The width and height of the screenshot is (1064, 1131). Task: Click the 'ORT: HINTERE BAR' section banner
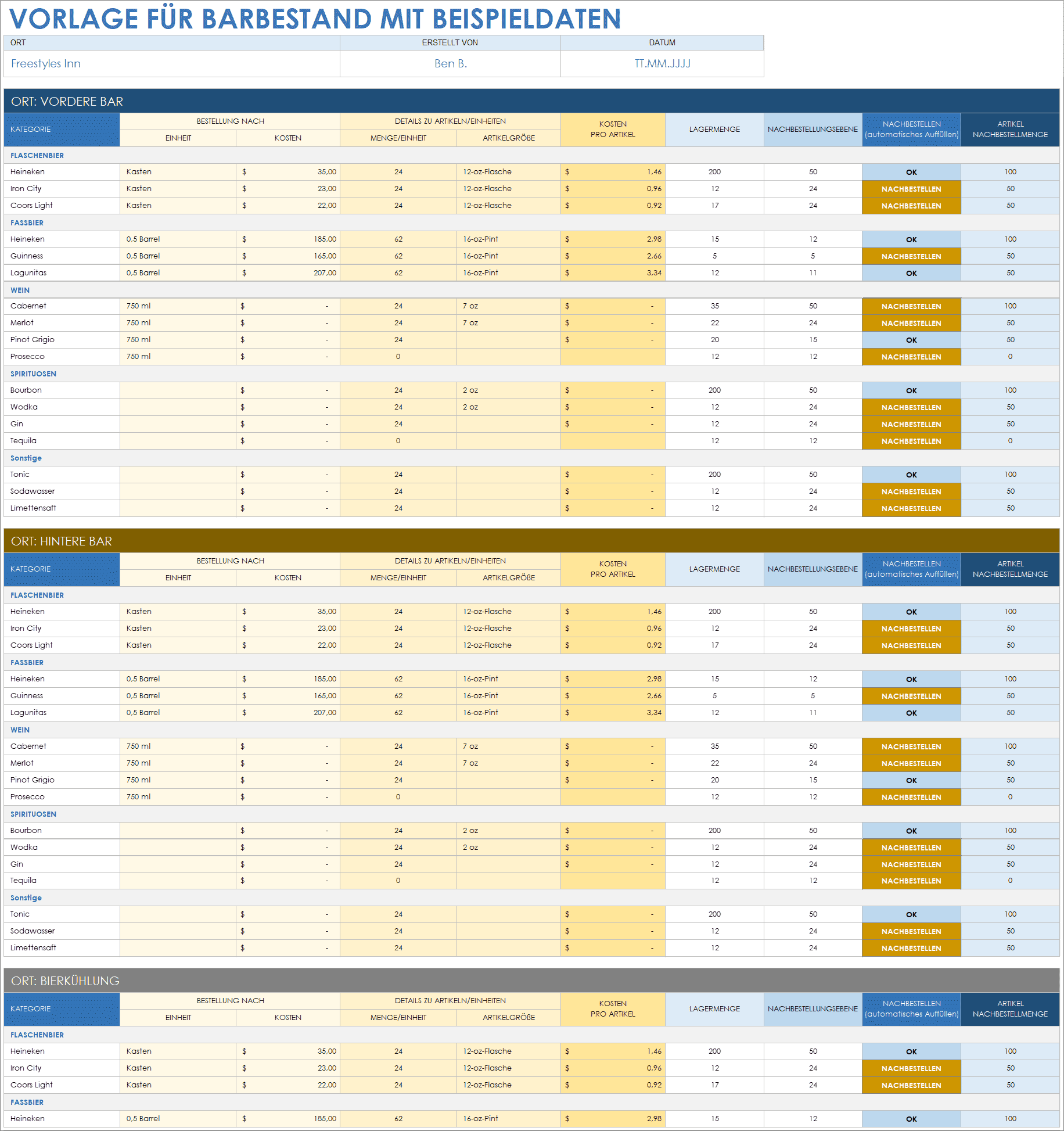(x=531, y=541)
